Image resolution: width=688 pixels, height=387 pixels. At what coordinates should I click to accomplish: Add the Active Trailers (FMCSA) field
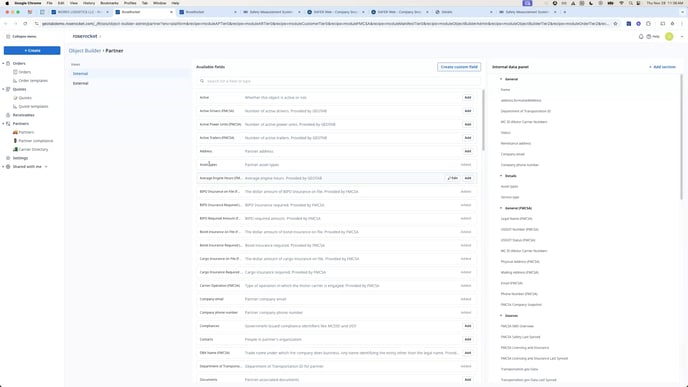click(x=468, y=138)
